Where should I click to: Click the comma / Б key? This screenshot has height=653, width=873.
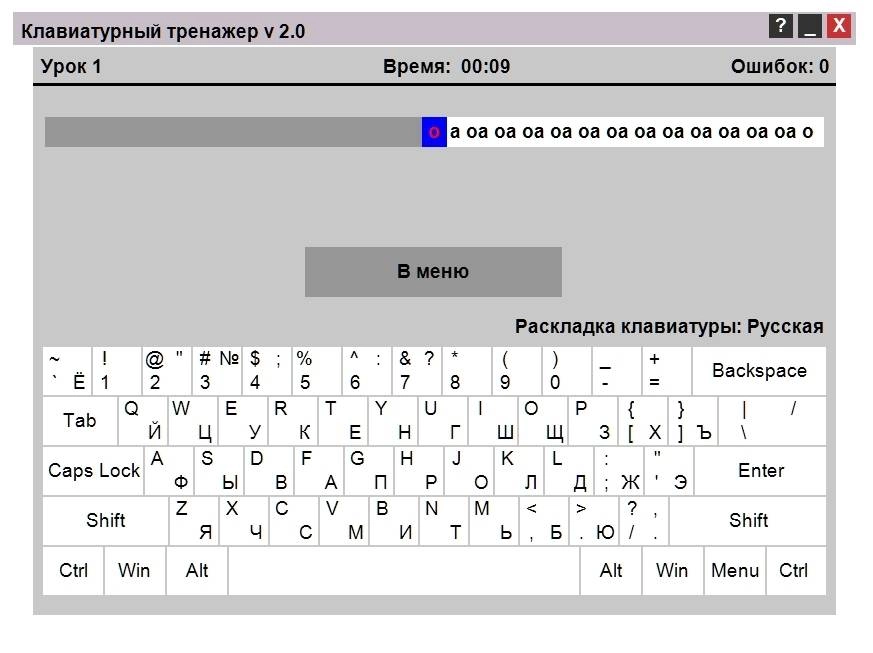[x=543, y=521]
